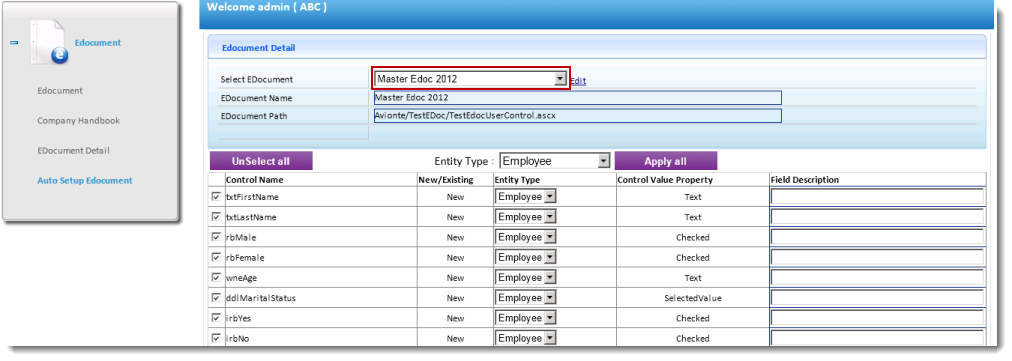The height and width of the screenshot is (361, 1012).
Task: Click Field Description input for wneAge
Action: click(878, 278)
